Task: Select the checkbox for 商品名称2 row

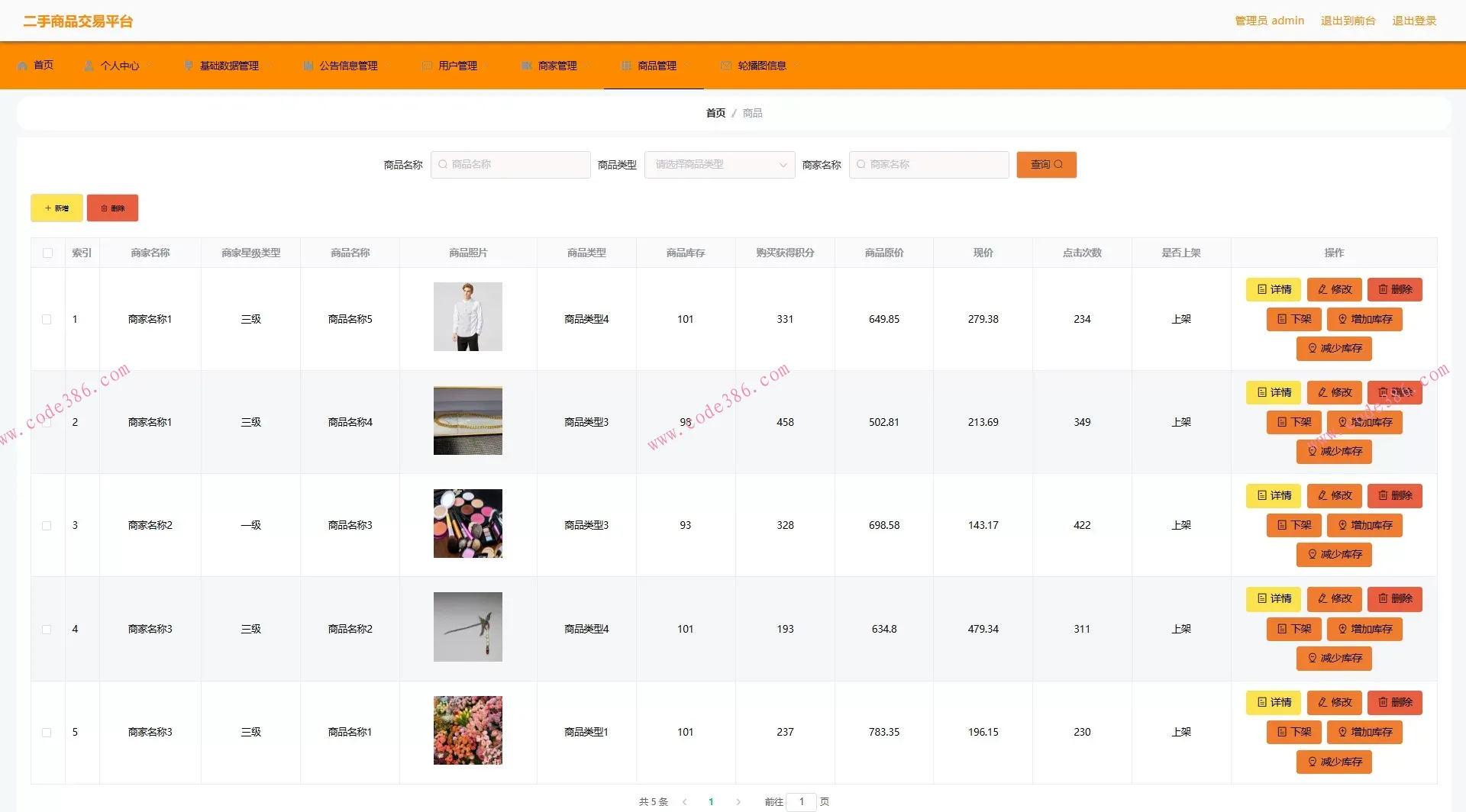Action: click(x=47, y=628)
